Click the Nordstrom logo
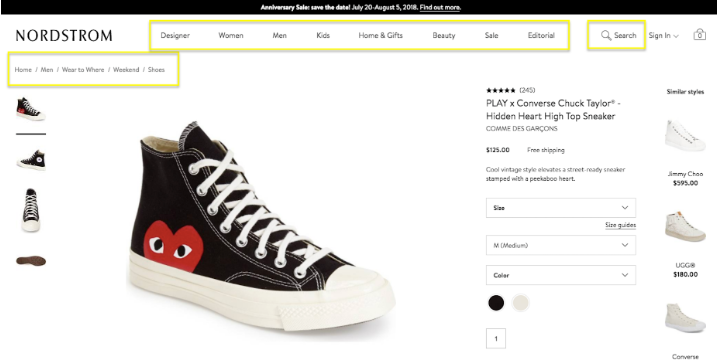Screen dimensions: 717x360 click(x=64, y=36)
